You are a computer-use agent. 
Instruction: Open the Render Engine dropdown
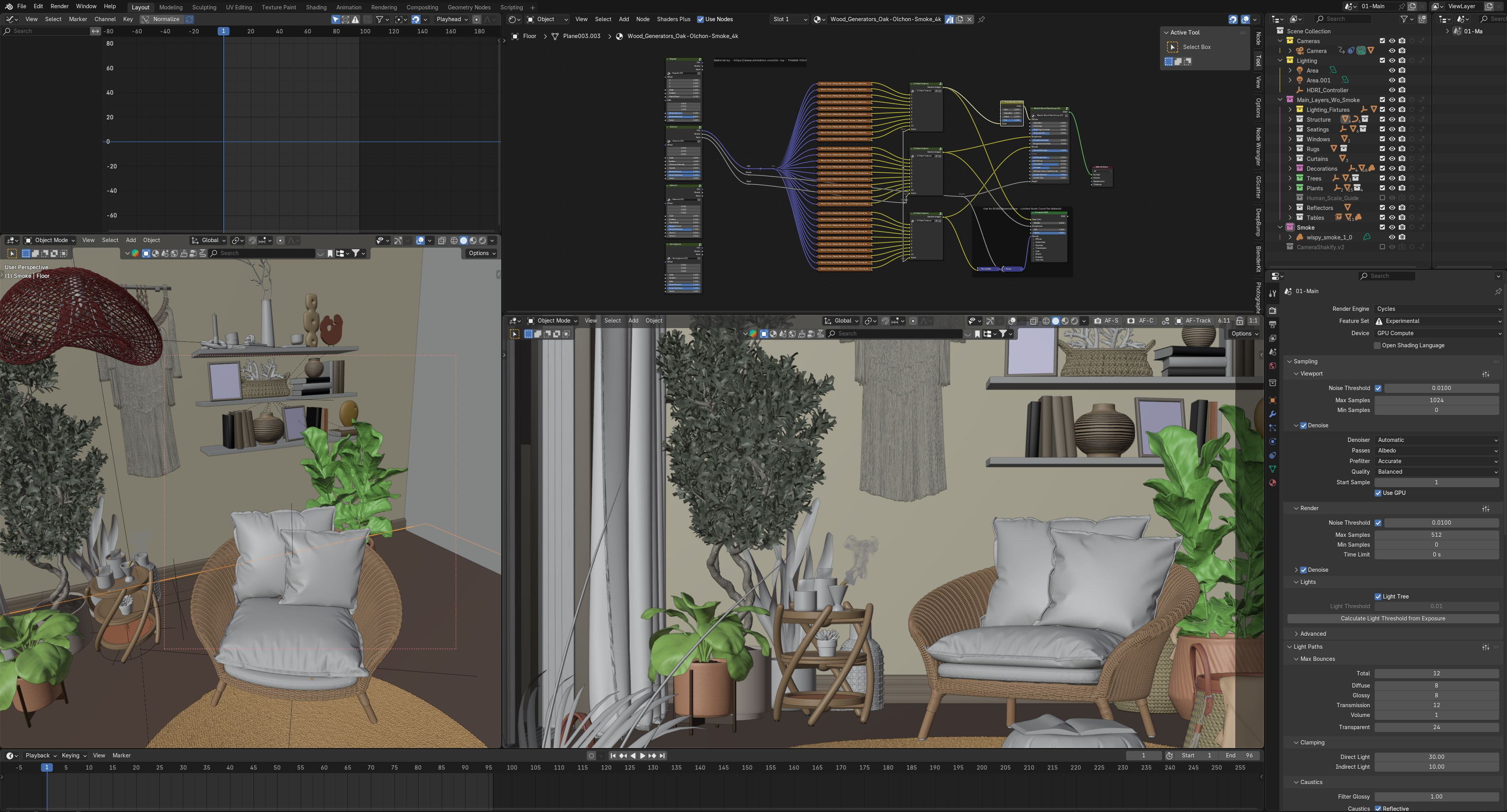coord(1436,309)
